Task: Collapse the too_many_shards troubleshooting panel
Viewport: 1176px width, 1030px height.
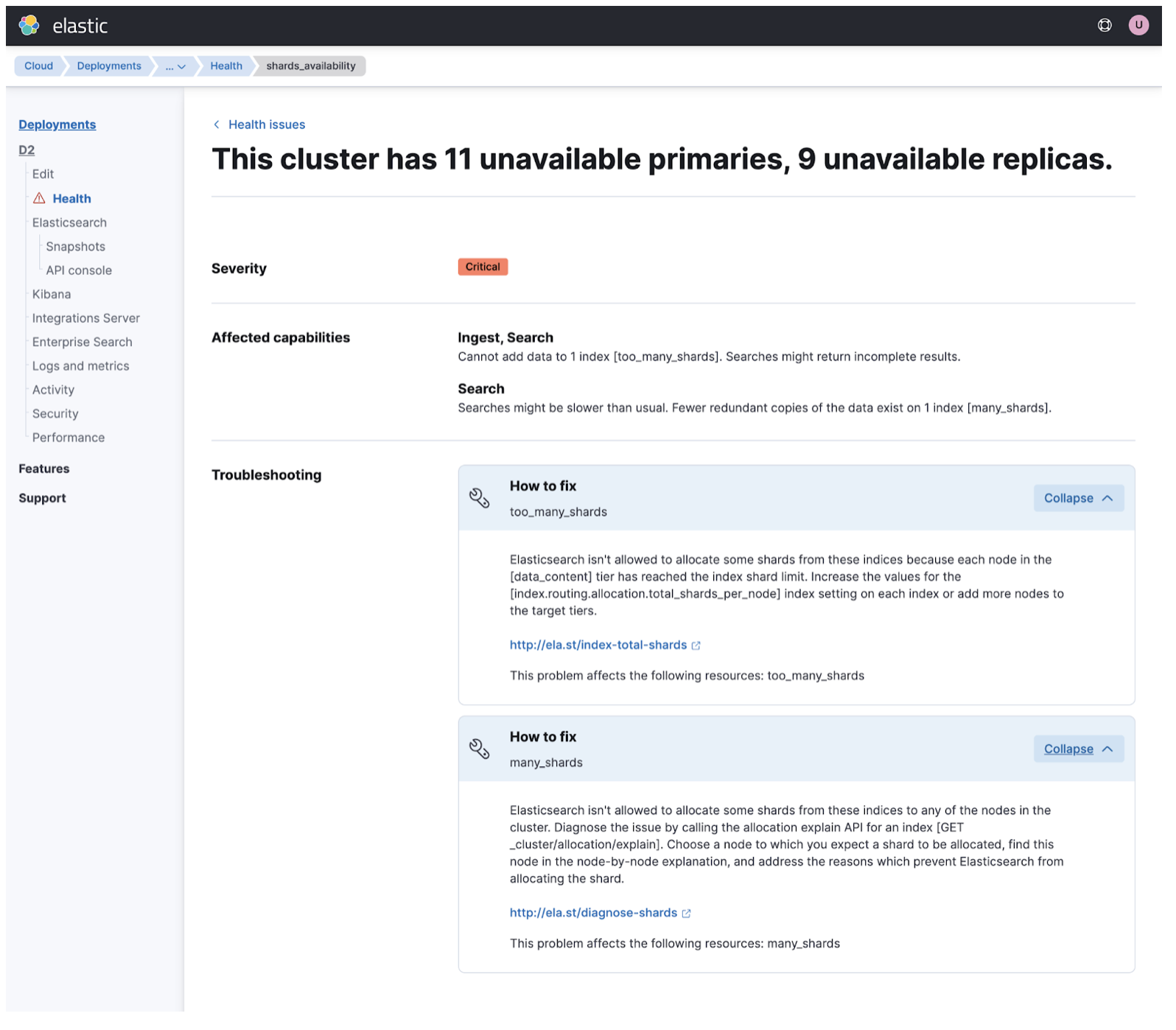Action: [1078, 498]
